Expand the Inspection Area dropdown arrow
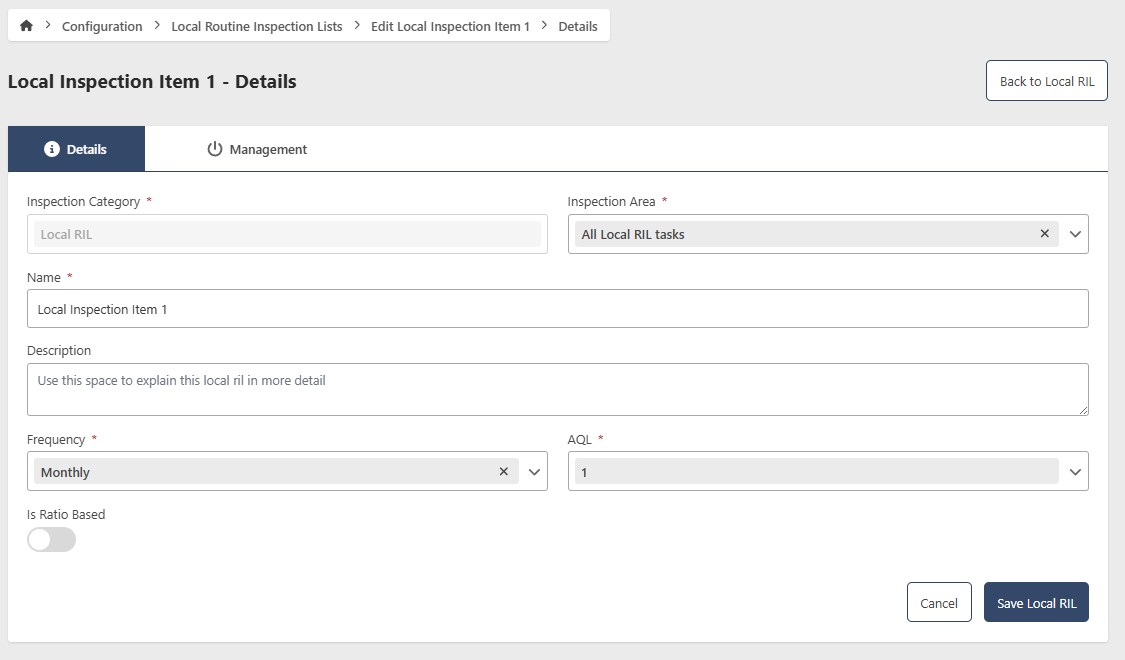The image size is (1125, 660). [x=1075, y=234]
